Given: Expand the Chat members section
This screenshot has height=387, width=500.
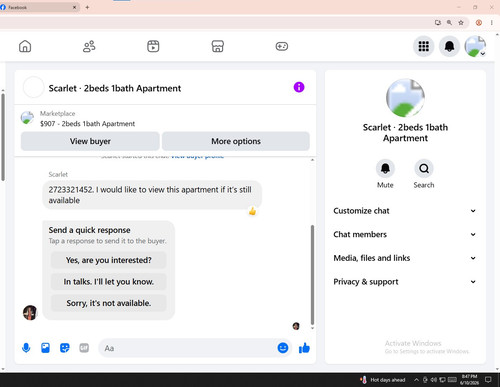Looking at the screenshot, I should 405,235.
